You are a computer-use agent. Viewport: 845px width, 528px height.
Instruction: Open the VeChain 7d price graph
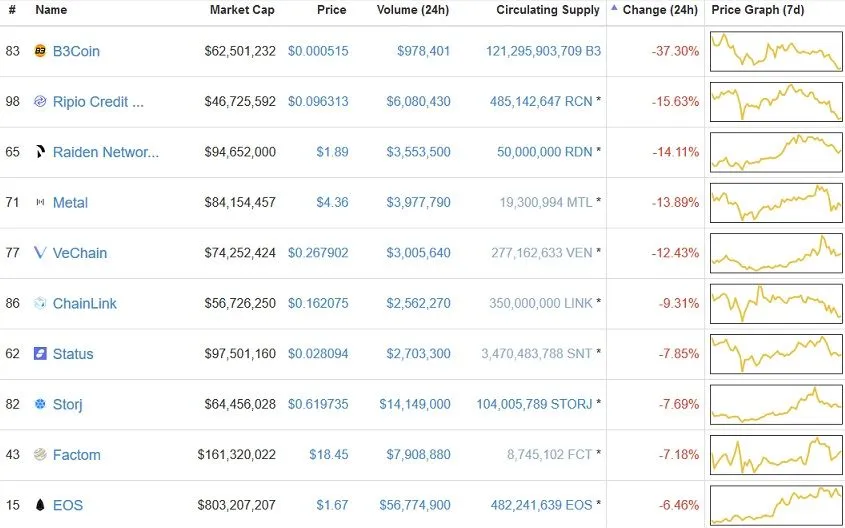[x=776, y=253]
